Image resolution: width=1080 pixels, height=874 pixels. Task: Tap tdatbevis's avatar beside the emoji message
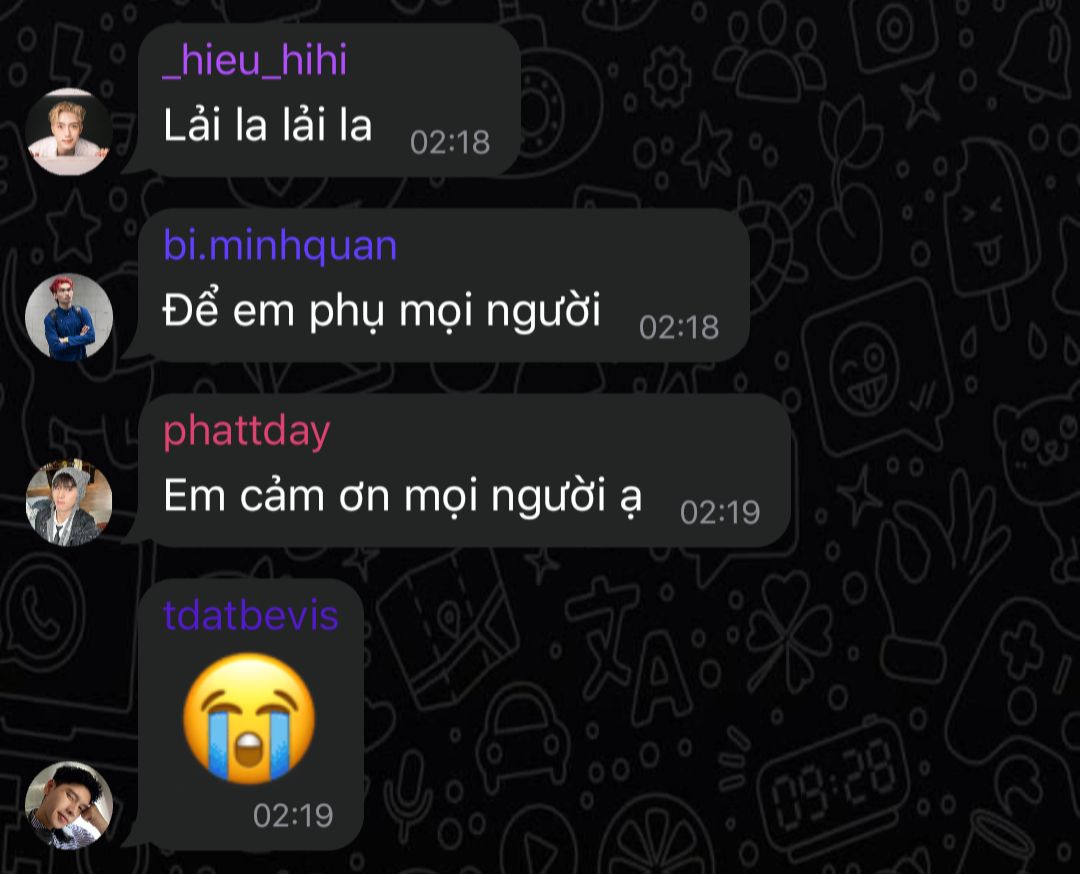tap(69, 804)
